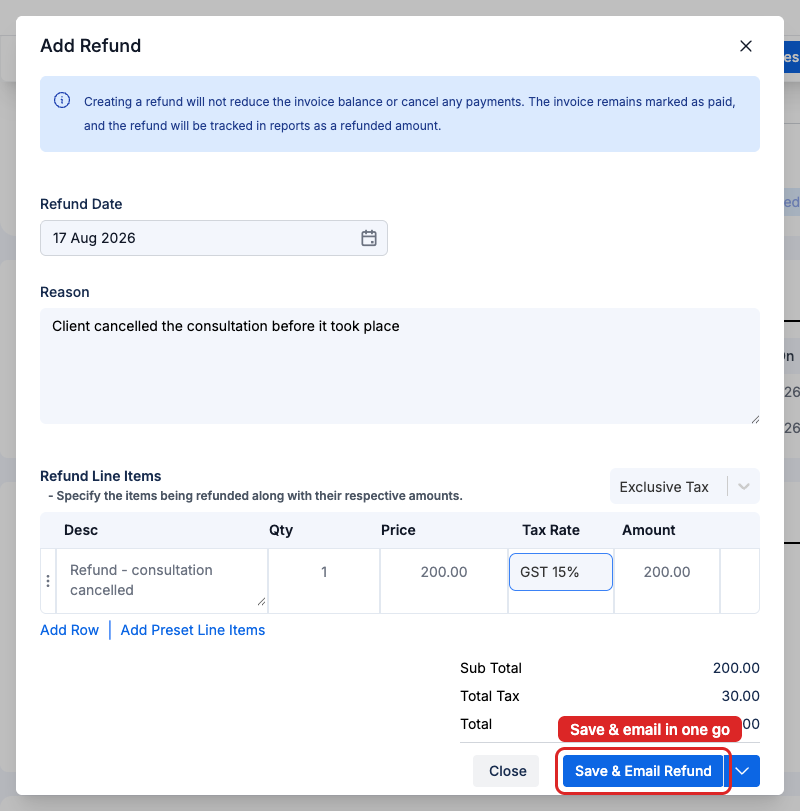
Task: Click the Qty column header
Action: point(281,530)
